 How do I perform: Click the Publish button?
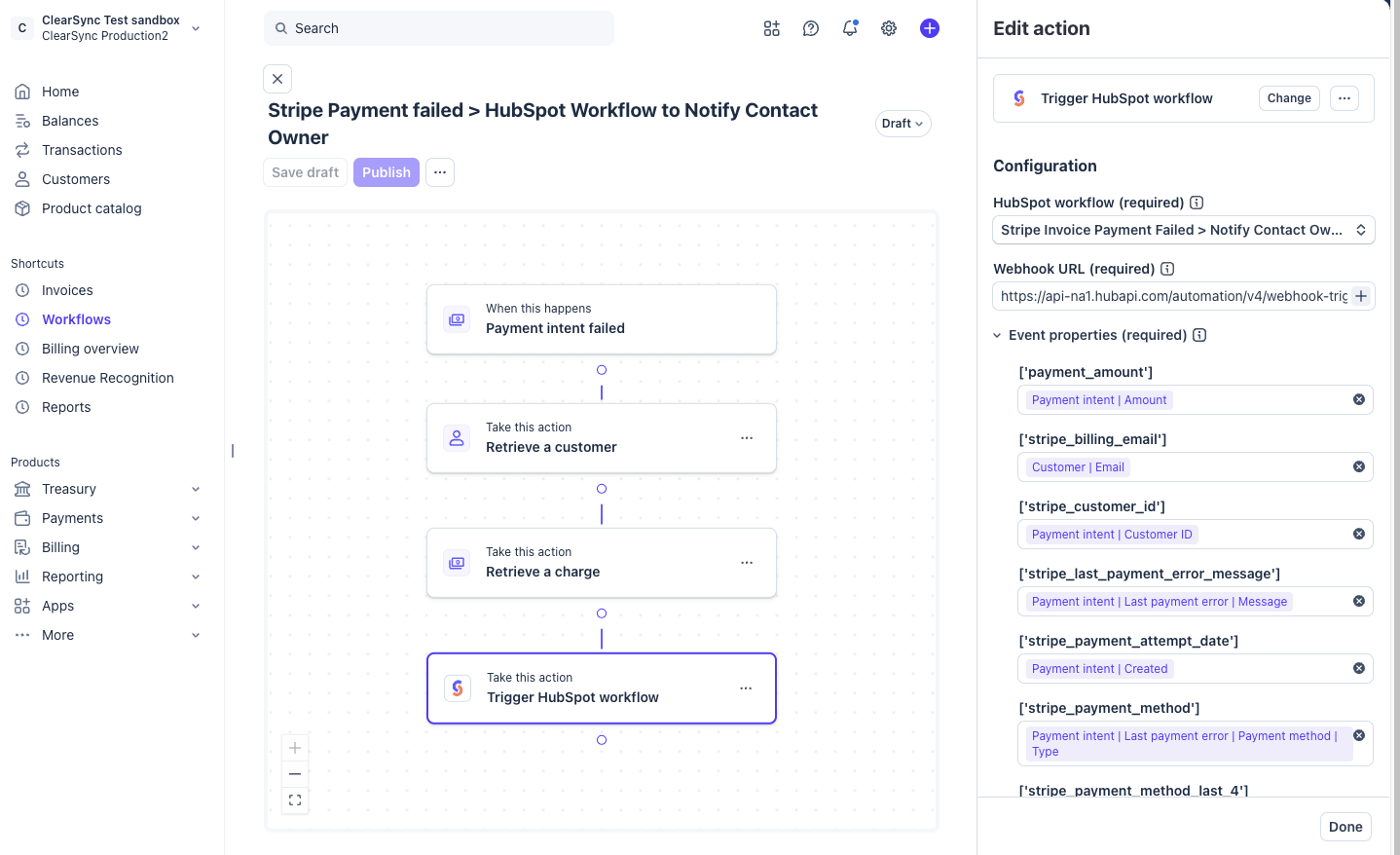click(x=387, y=172)
